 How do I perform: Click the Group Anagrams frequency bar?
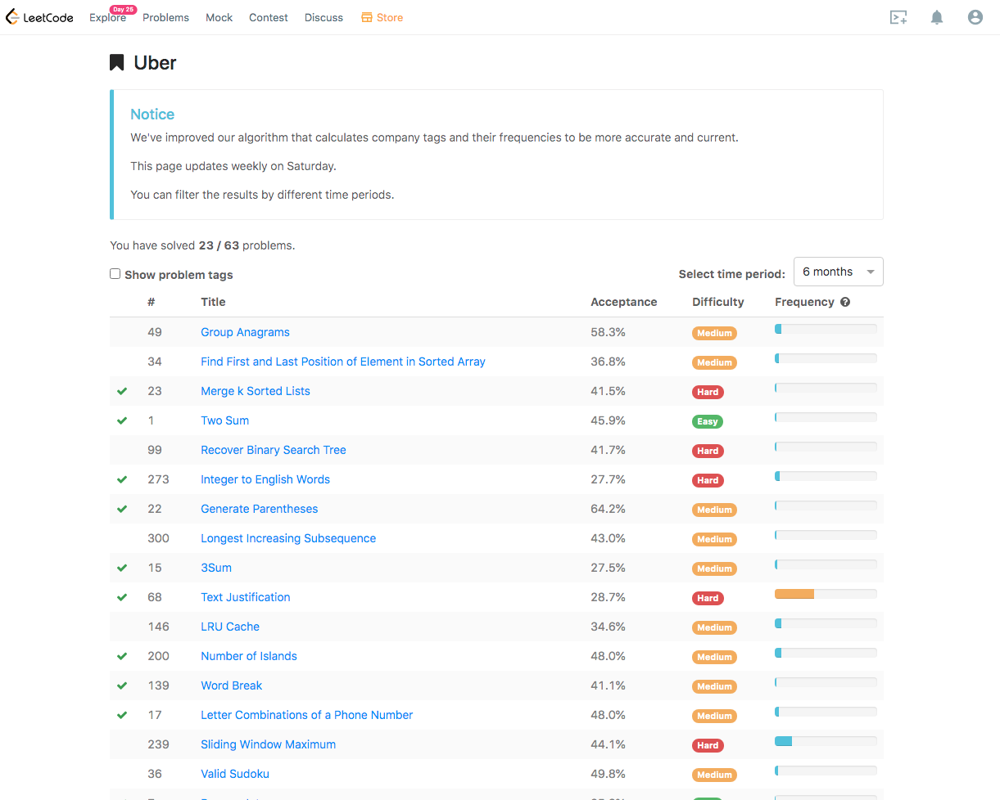pos(825,329)
